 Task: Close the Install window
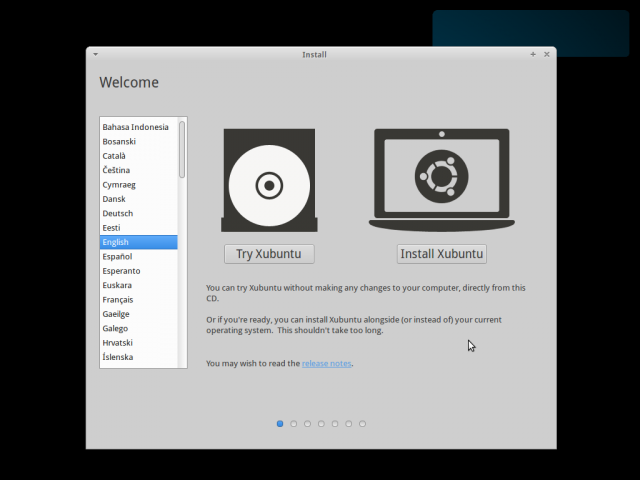(547, 54)
